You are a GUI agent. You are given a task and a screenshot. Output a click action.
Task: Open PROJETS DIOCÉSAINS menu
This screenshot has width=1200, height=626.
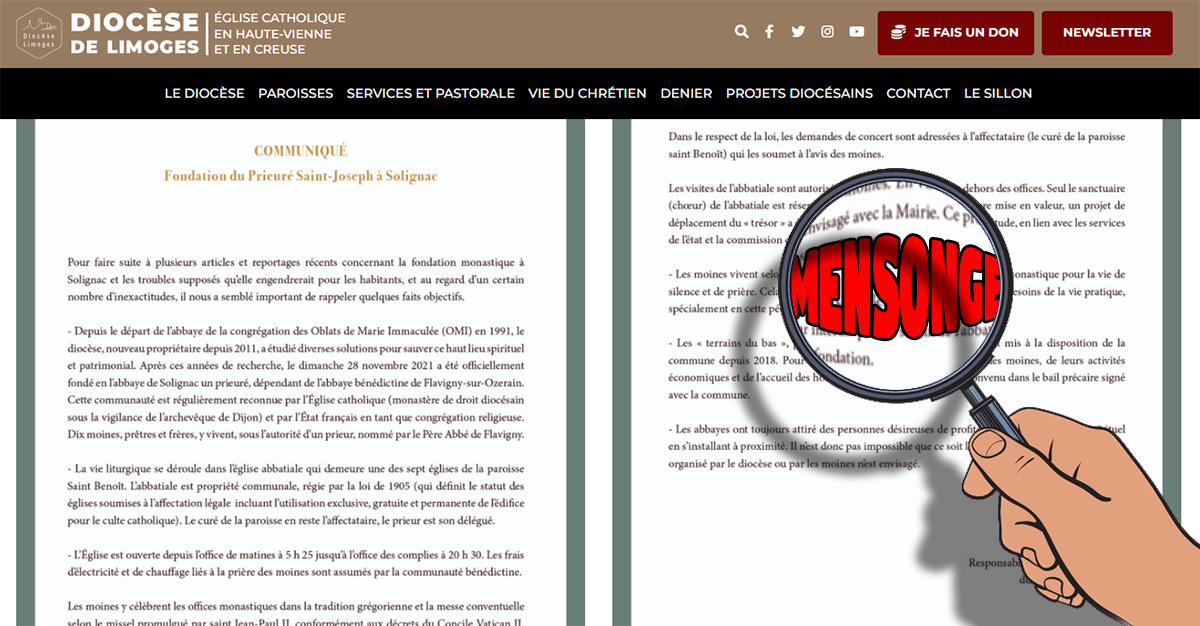[x=799, y=93]
